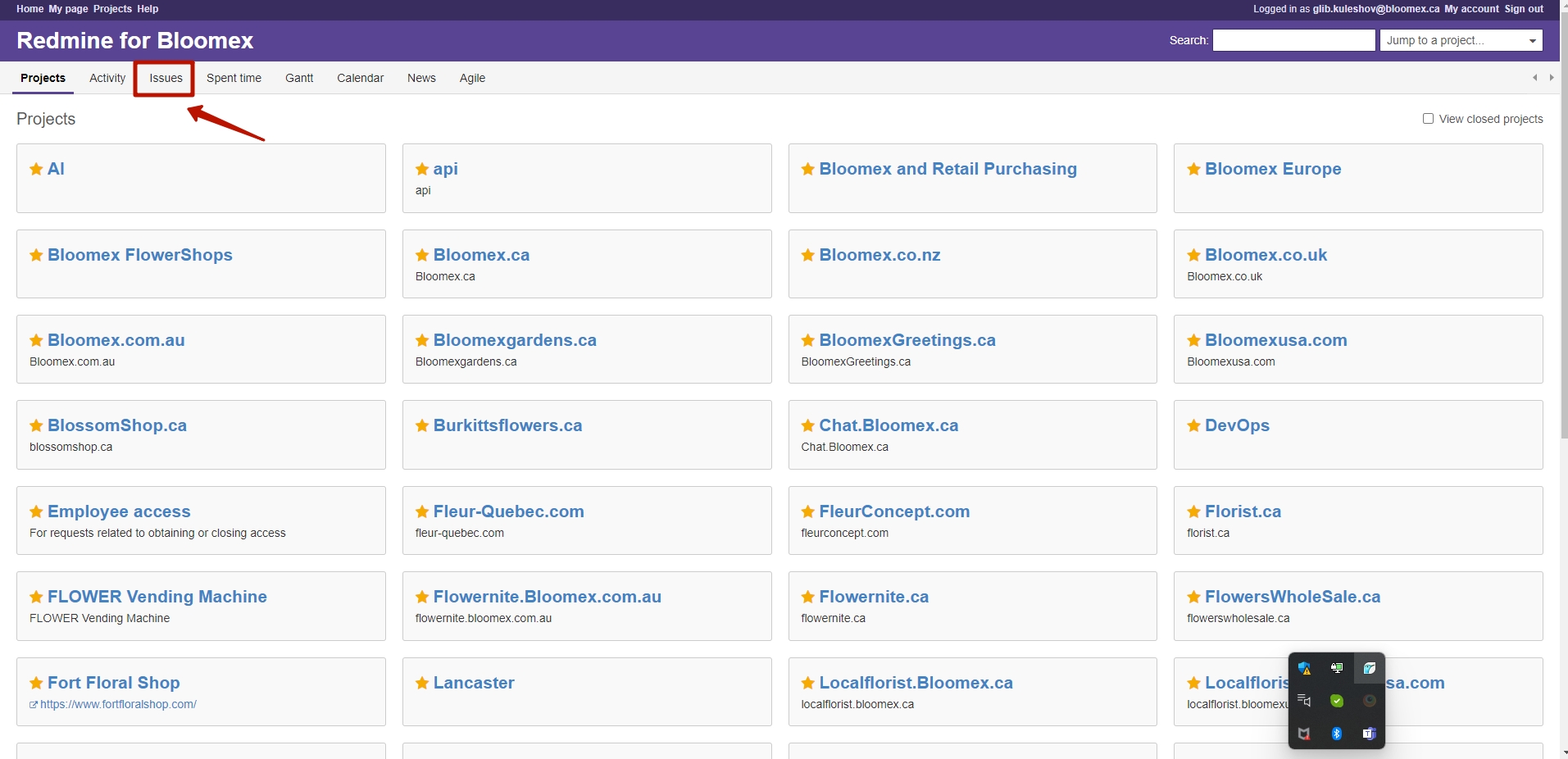
Task: Open the Agile tab
Action: click(x=472, y=78)
